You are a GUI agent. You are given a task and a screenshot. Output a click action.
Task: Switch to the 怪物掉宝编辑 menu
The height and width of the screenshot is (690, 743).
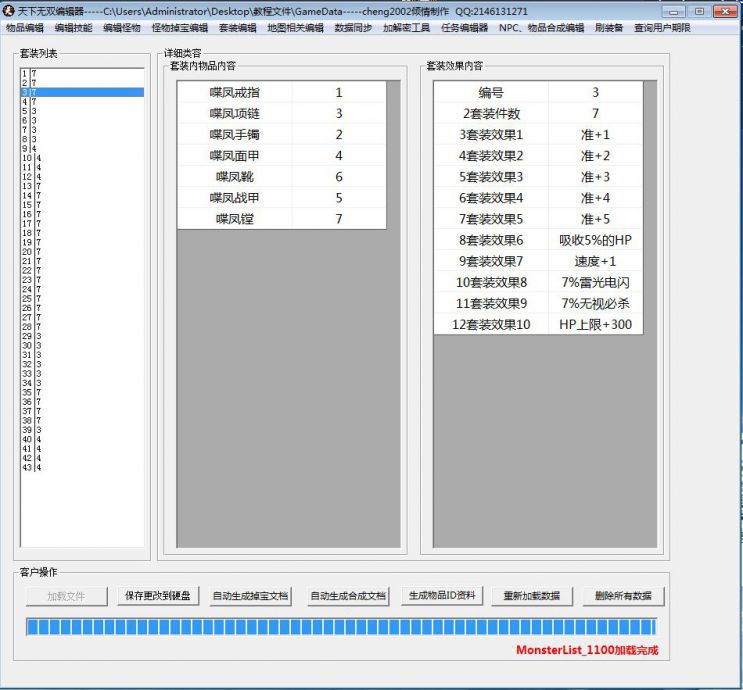pyautogui.click(x=180, y=28)
